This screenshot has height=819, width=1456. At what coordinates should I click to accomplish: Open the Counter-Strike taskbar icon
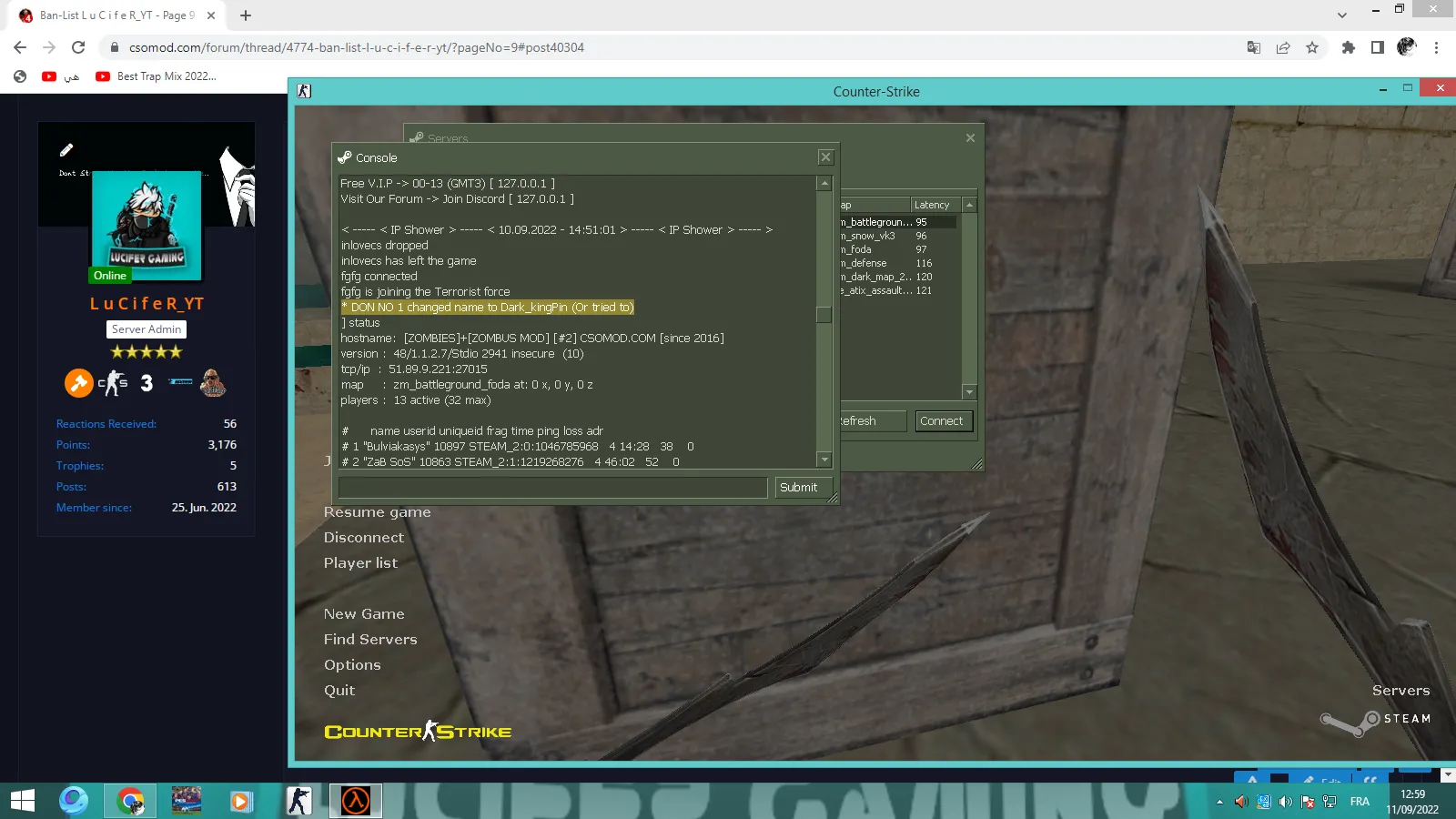pos(299,801)
